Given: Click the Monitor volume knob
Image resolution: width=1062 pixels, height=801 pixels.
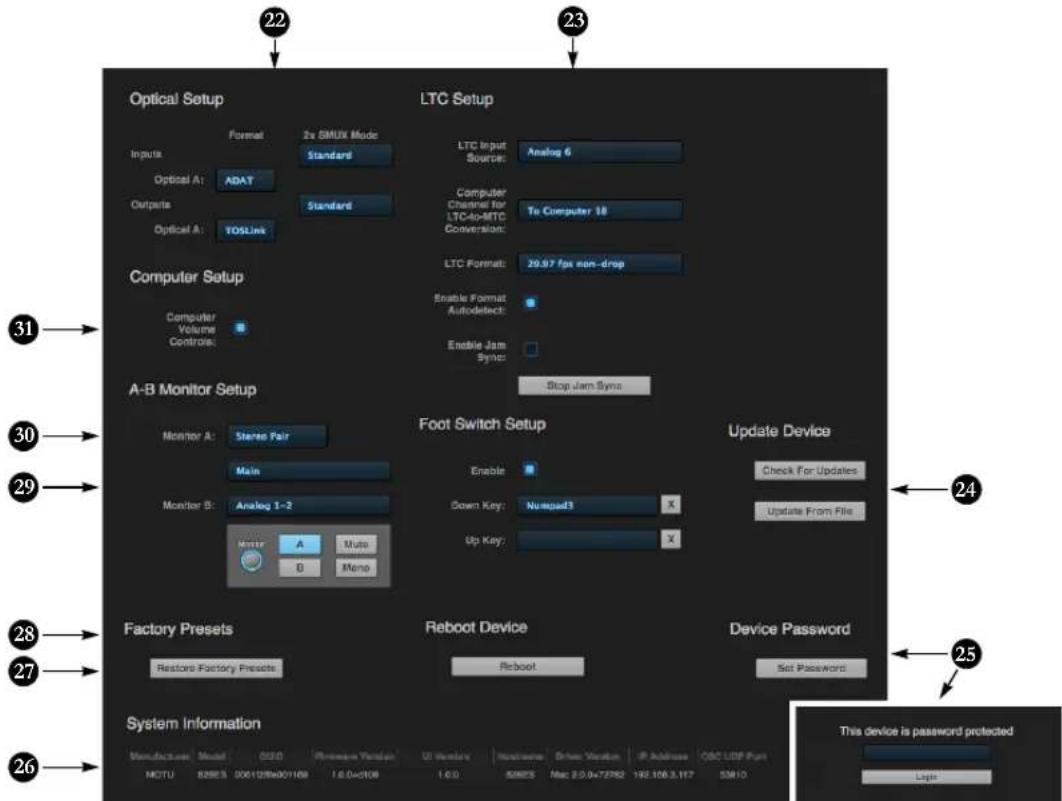Looking at the screenshot, I should click(x=251, y=561).
